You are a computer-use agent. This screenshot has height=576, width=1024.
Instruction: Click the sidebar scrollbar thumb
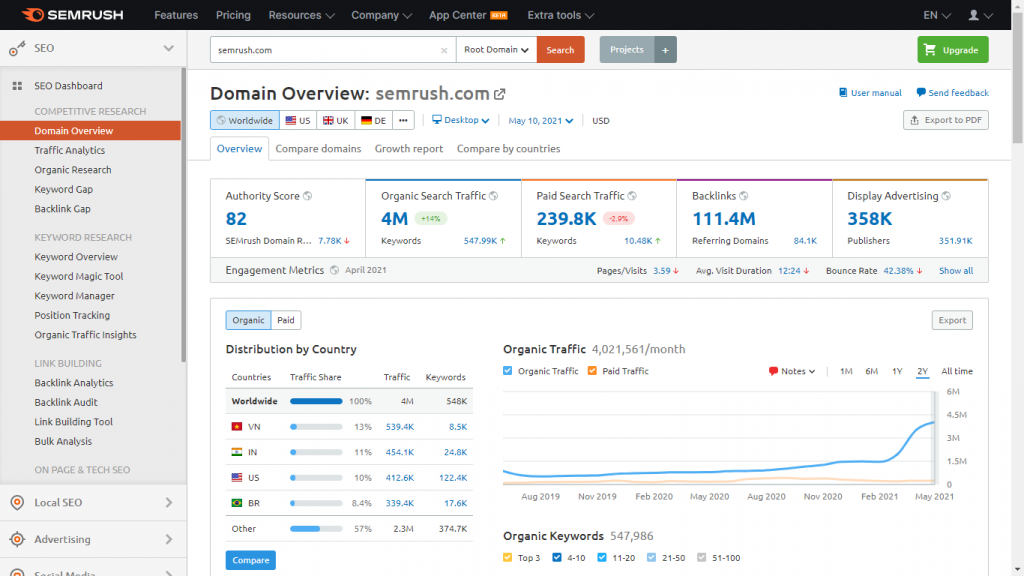point(184,216)
